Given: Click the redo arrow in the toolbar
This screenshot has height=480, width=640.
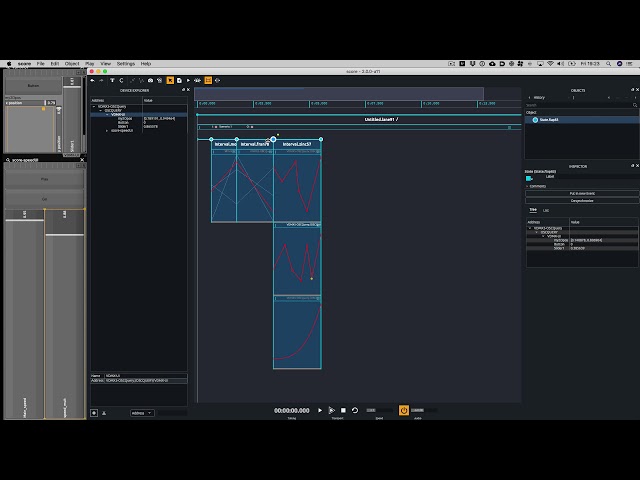Looking at the screenshot, I should (102, 80).
